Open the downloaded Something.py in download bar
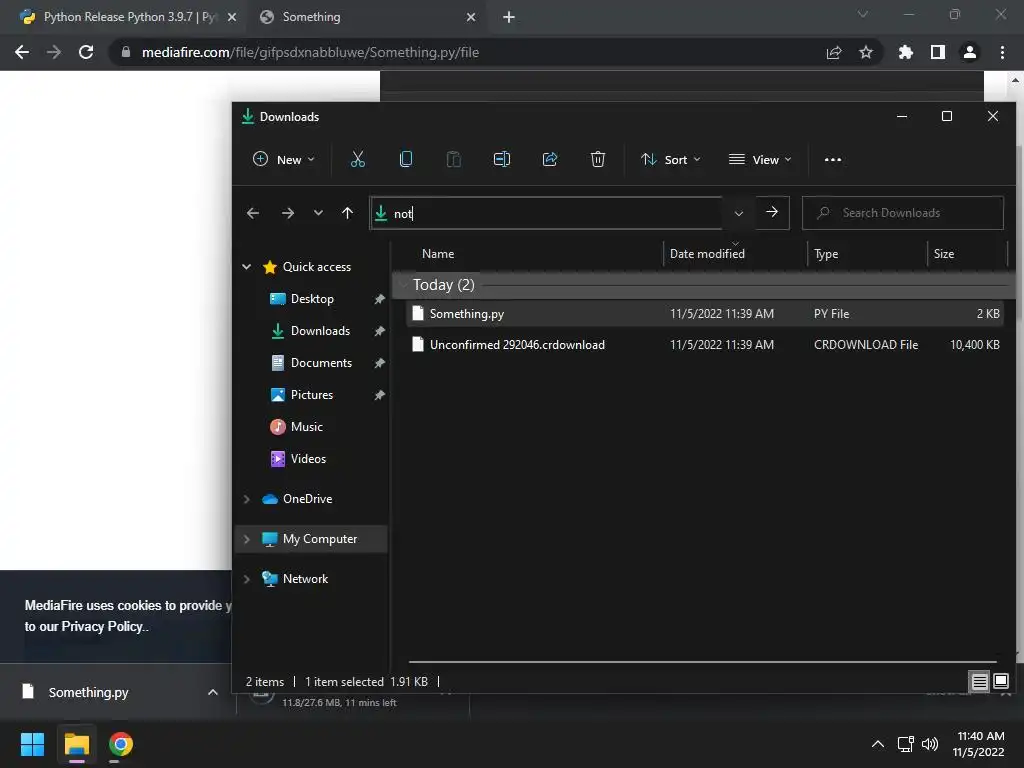Image resolution: width=1024 pixels, height=768 pixels. (x=88, y=692)
